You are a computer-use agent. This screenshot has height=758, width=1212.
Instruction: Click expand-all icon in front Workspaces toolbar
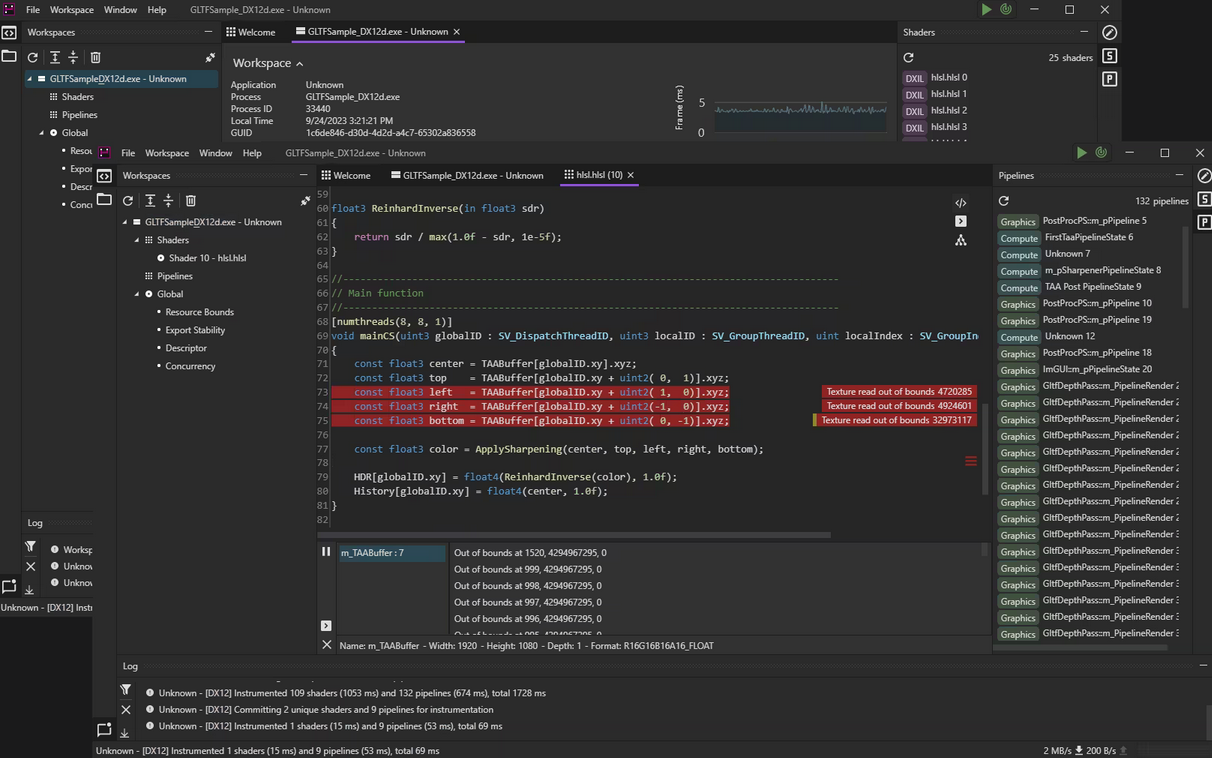point(149,201)
